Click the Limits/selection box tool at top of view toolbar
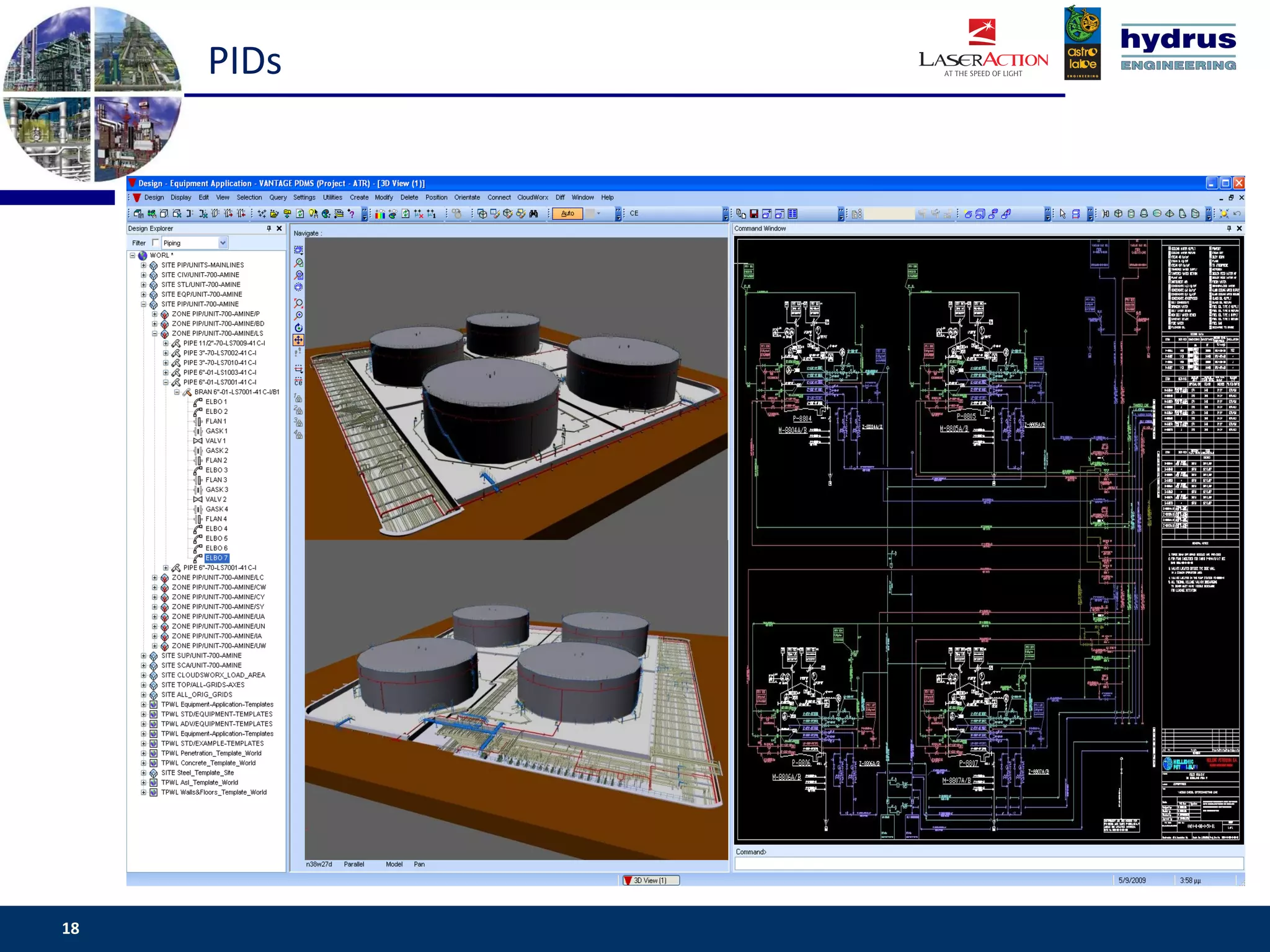Screen dimensions: 1270x952 (298, 250)
